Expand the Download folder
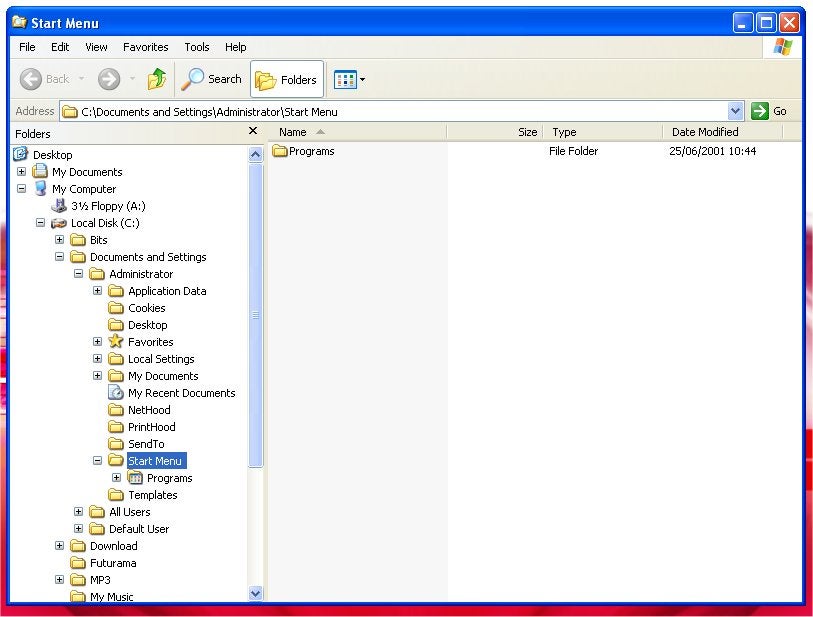 (60, 546)
